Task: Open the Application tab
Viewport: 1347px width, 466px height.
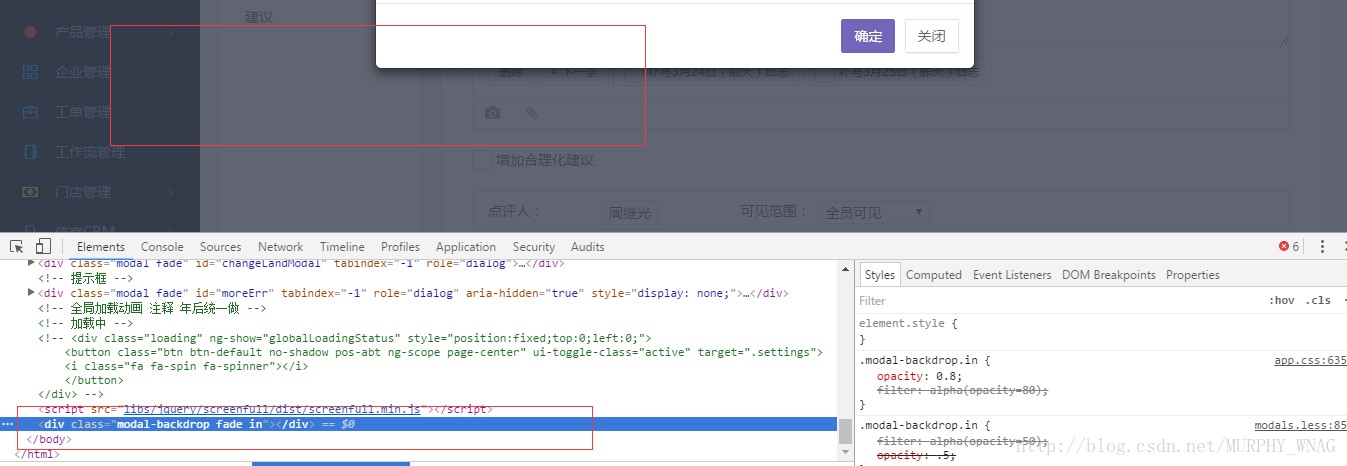Action: (466, 247)
